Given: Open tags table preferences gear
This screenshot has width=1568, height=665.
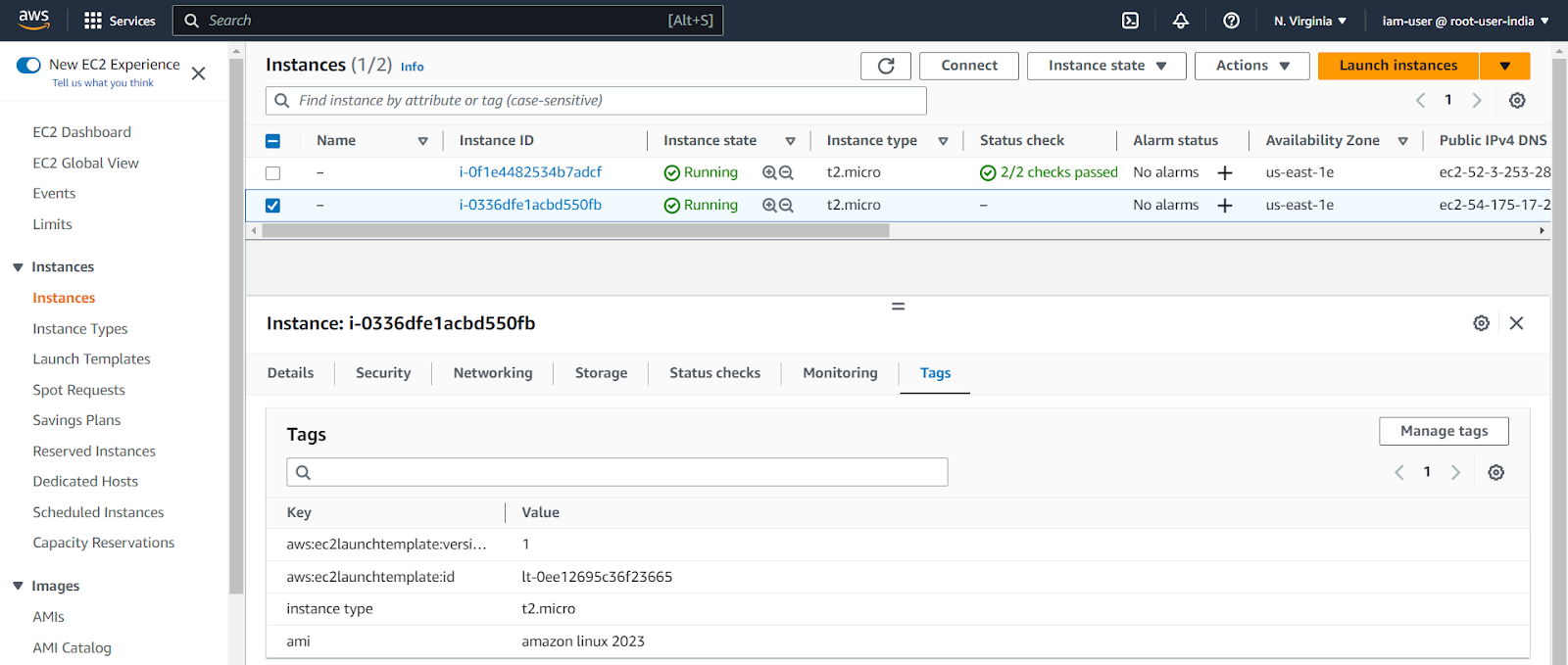Looking at the screenshot, I should [1496, 472].
